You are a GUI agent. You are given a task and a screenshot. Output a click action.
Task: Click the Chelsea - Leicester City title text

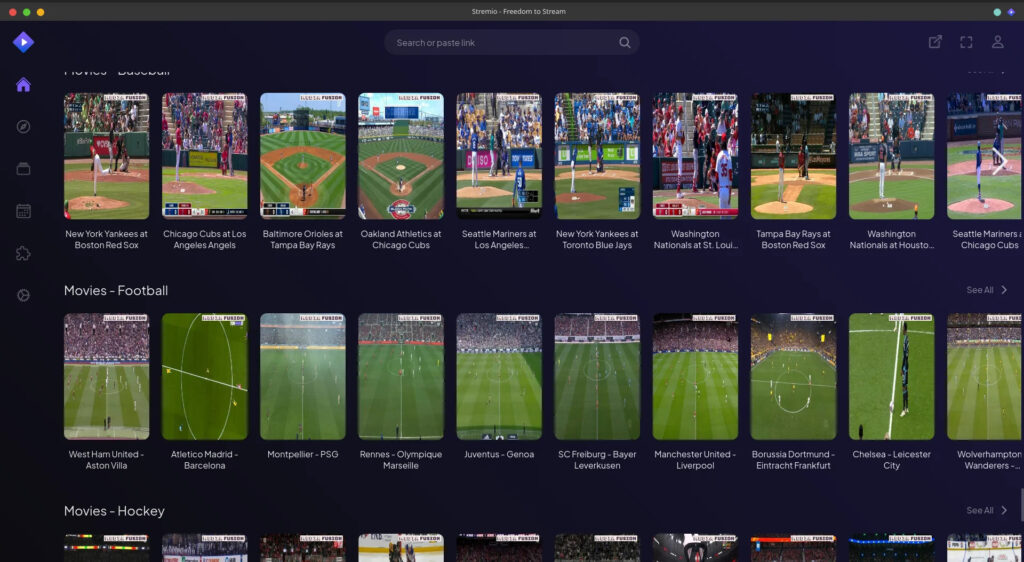(x=891, y=460)
